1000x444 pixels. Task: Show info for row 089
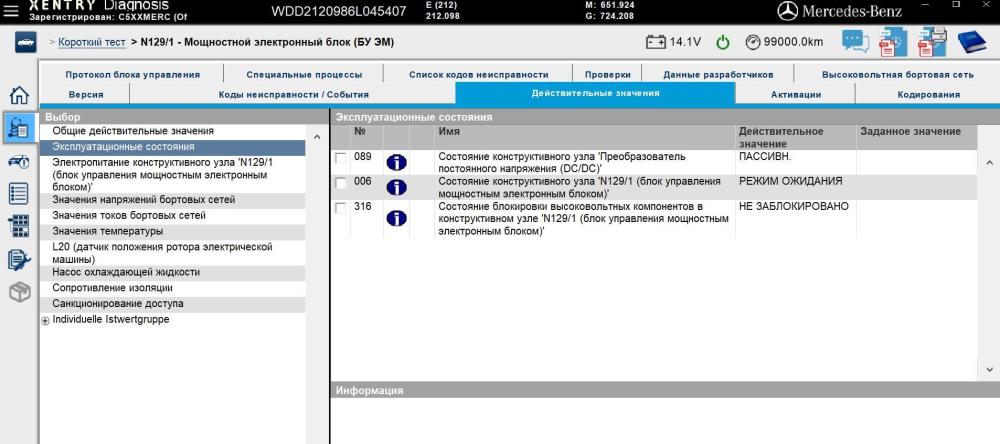click(x=397, y=163)
